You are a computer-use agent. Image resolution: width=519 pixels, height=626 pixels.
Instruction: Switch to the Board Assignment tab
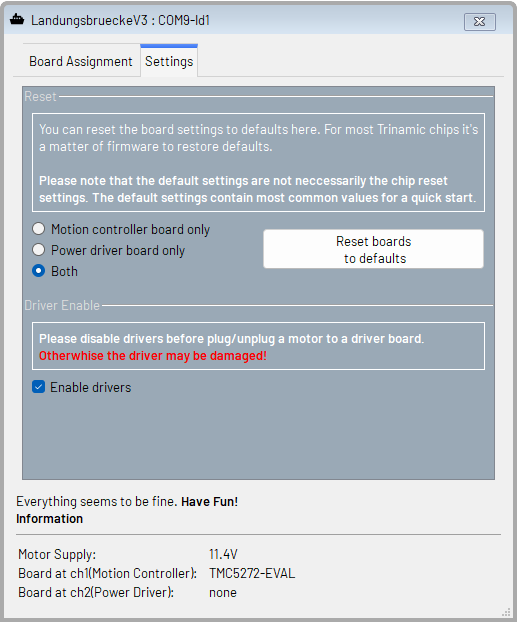tap(81, 61)
